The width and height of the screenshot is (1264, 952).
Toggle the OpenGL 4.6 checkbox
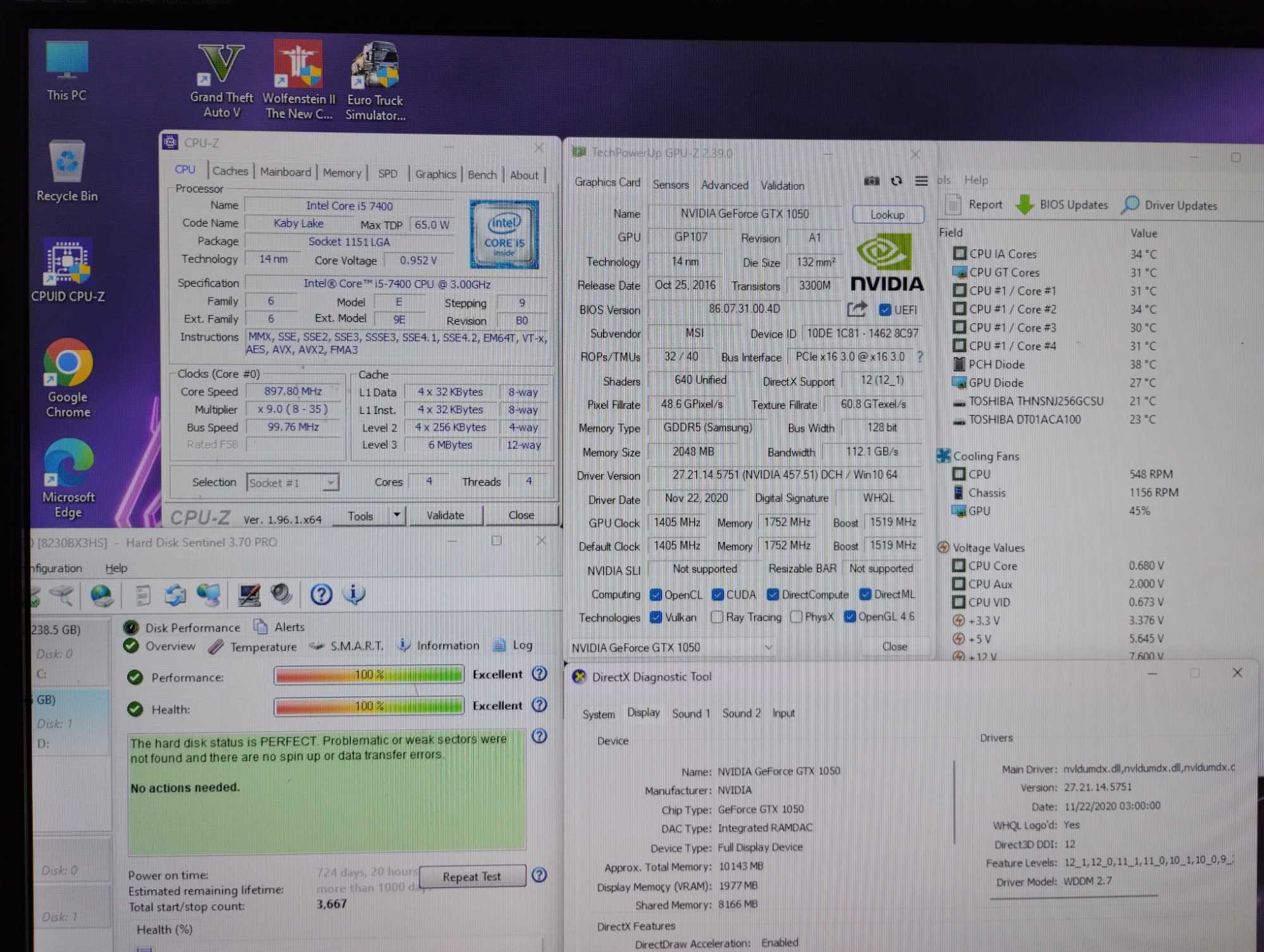point(849,616)
